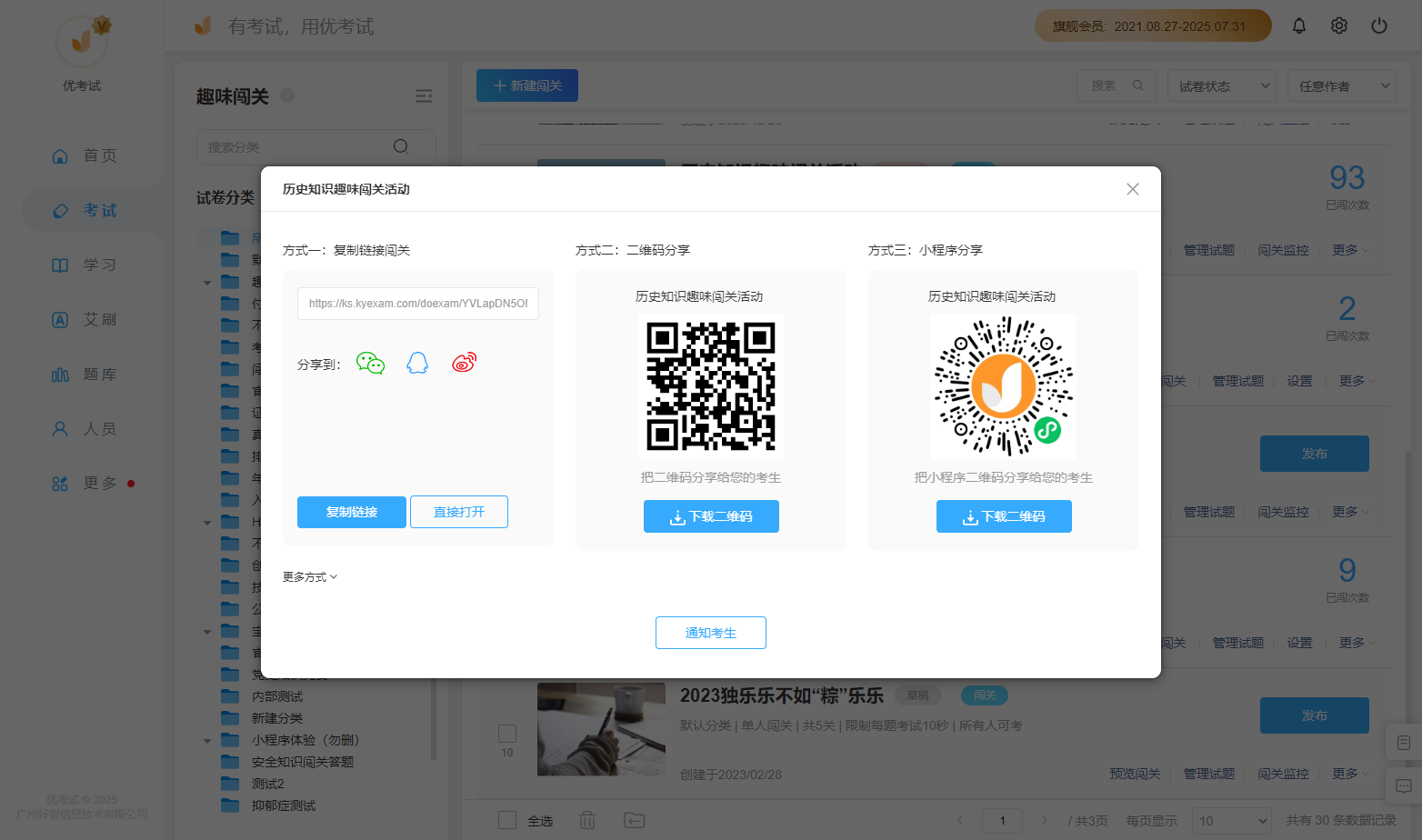Select the 安全知识闯关答题 category
Screen dimensions: 1422x840
[x=303, y=762]
